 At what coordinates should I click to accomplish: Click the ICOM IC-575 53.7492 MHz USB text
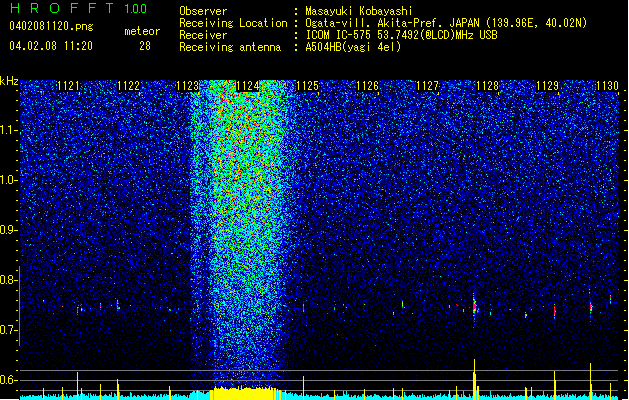401,35
